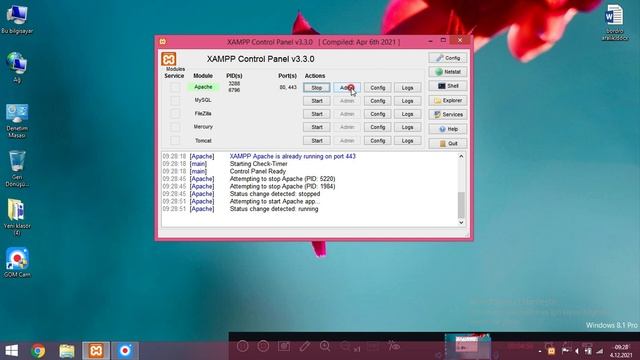Select the Geri Dönüşüm recycle bin icon

click(x=17, y=169)
